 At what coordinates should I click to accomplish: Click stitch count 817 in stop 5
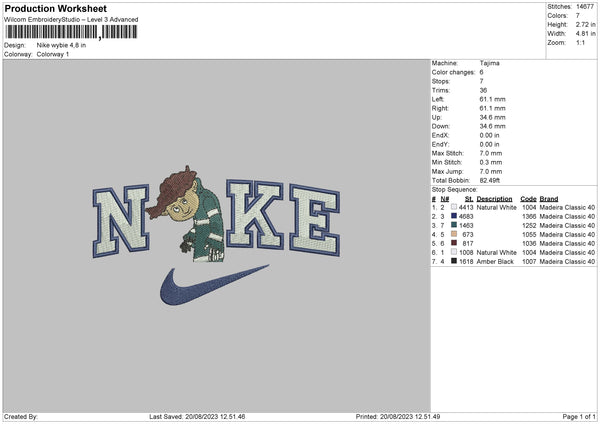click(468, 243)
